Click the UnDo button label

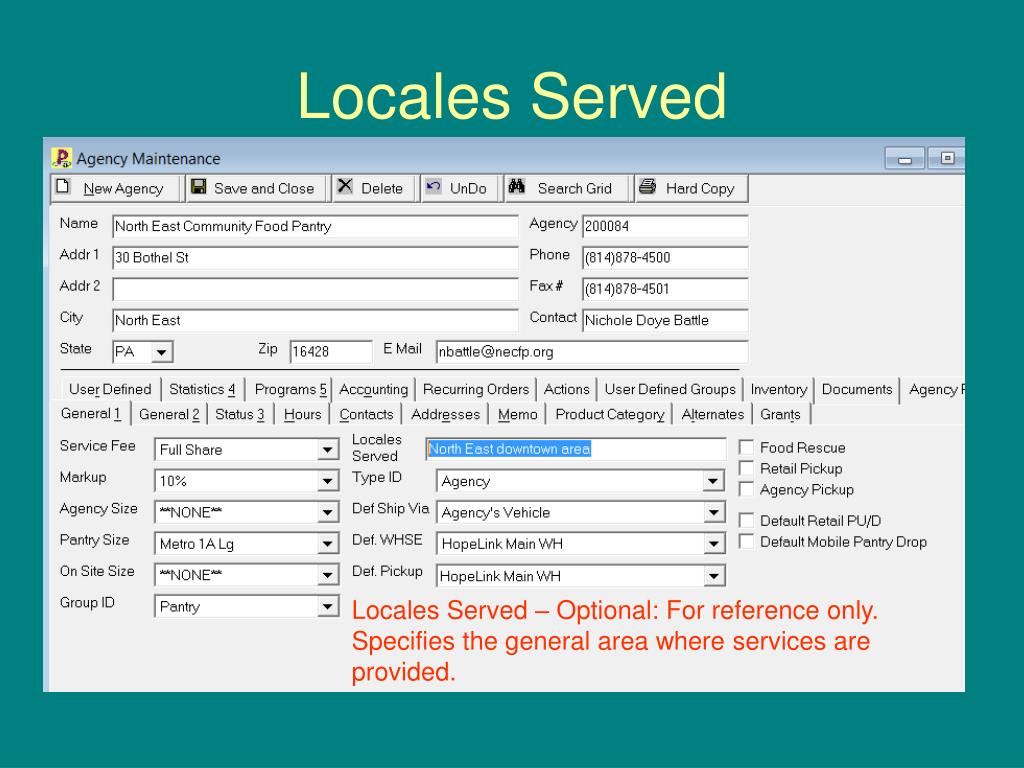point(468,189)
